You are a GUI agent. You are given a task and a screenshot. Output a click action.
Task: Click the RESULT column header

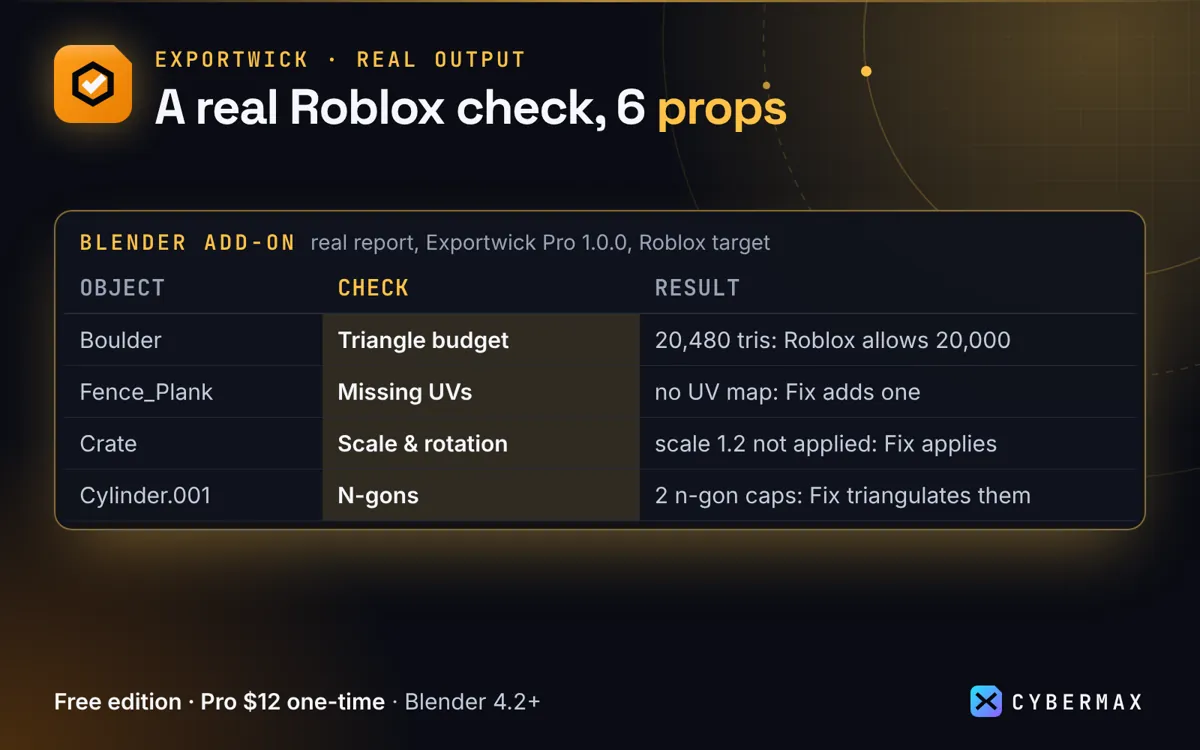(x=697, y=288)
